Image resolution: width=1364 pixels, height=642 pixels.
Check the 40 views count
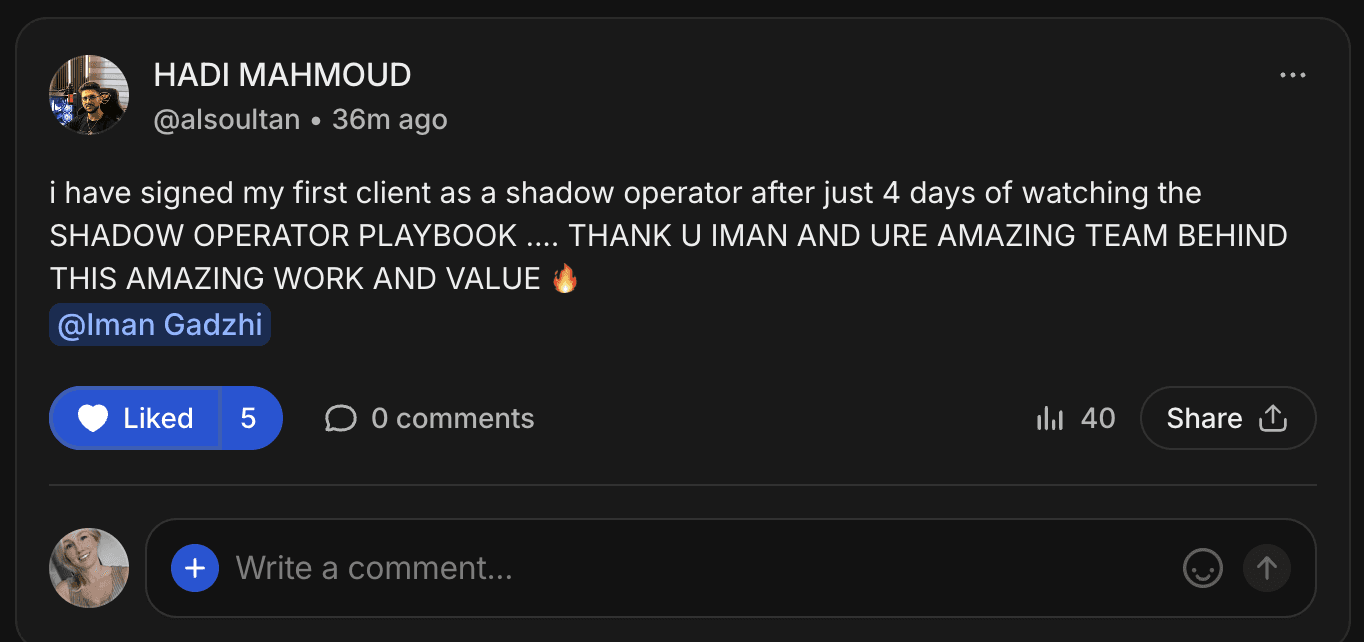point(1098,418)
